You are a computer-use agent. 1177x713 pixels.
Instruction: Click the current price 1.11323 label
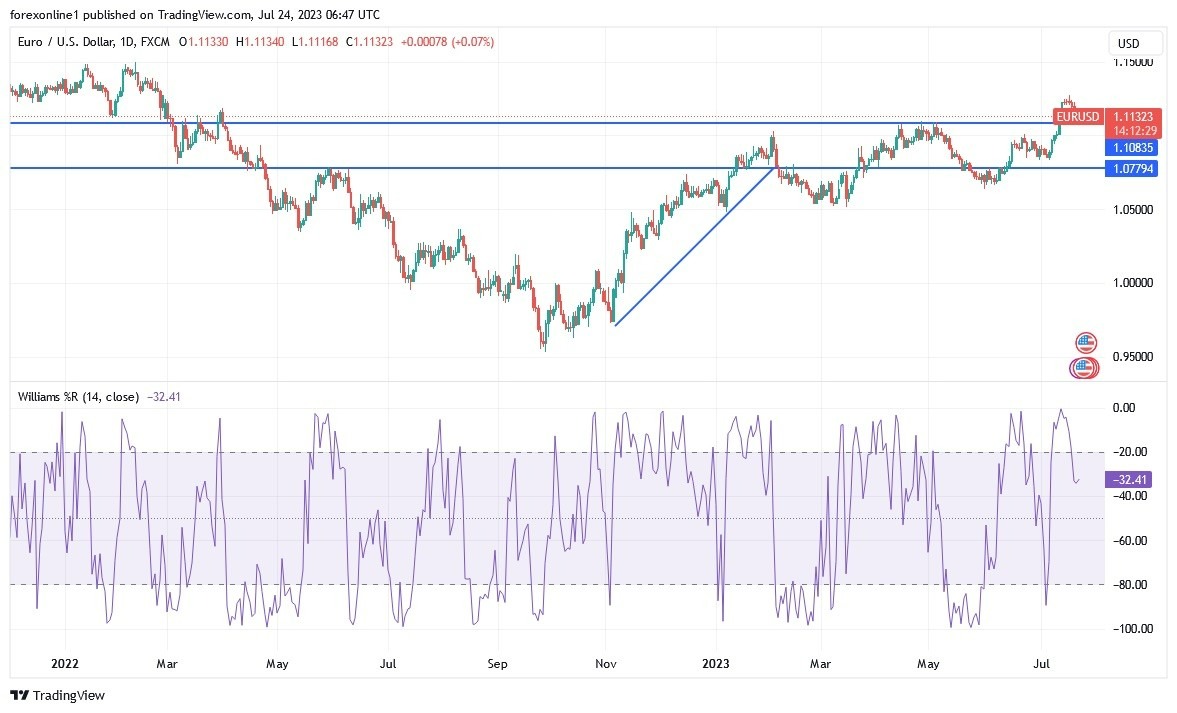point(1133,116)
